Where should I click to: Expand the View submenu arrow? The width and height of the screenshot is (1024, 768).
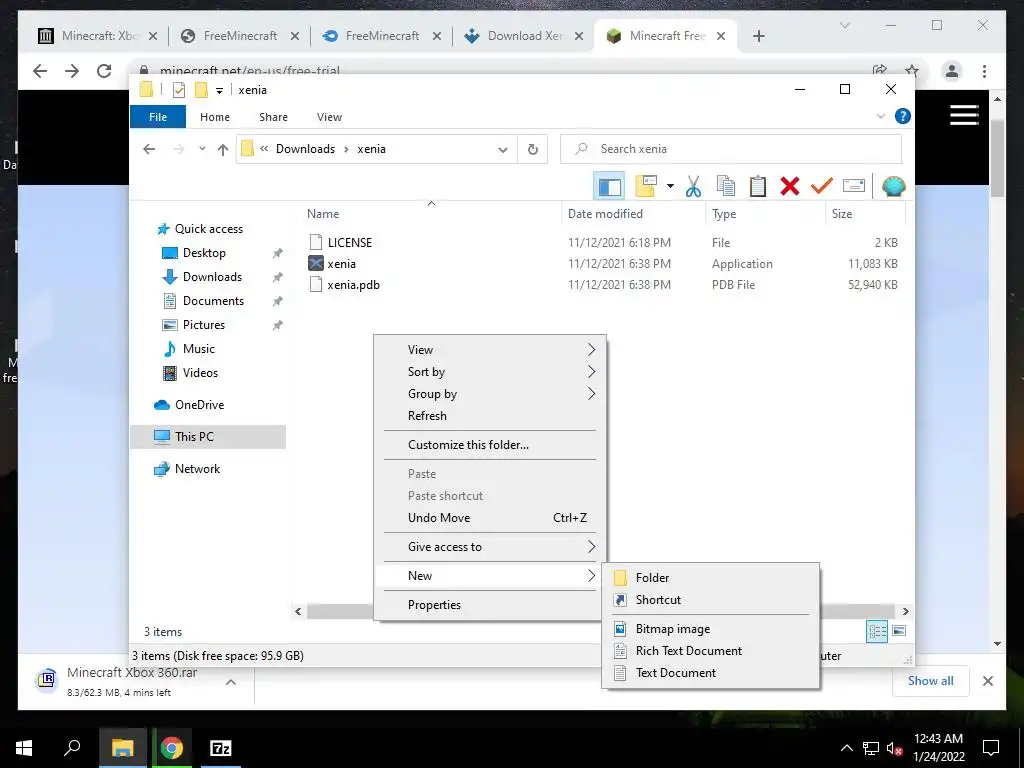click(x=591, y=349)
